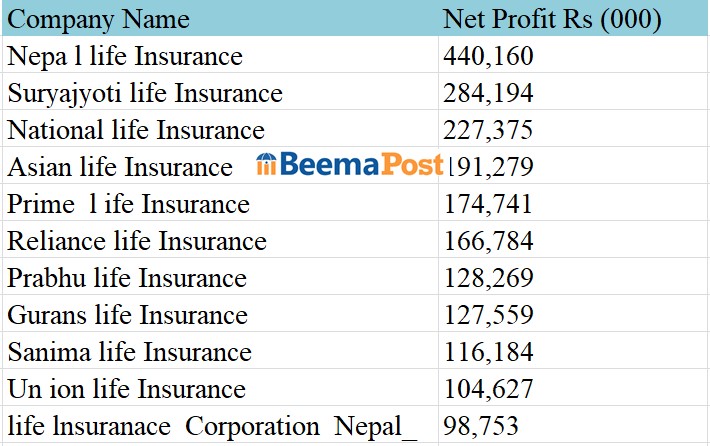
Task: Select the Asian life Insurance cell
Action: (120, 167)
